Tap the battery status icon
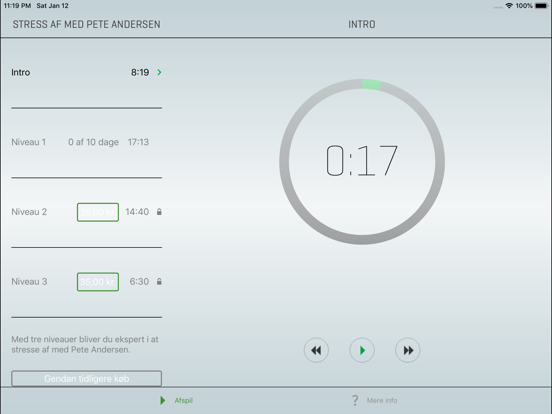The height and width of the screenshot is (414, 552). click(x=541, y=6)
